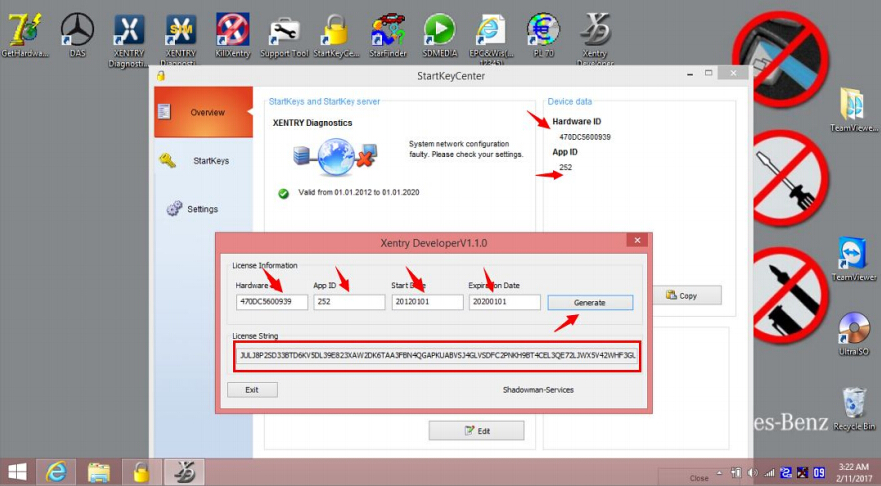Click the Edit button
The height and width of the screenshot is (486, 881).
476,430
